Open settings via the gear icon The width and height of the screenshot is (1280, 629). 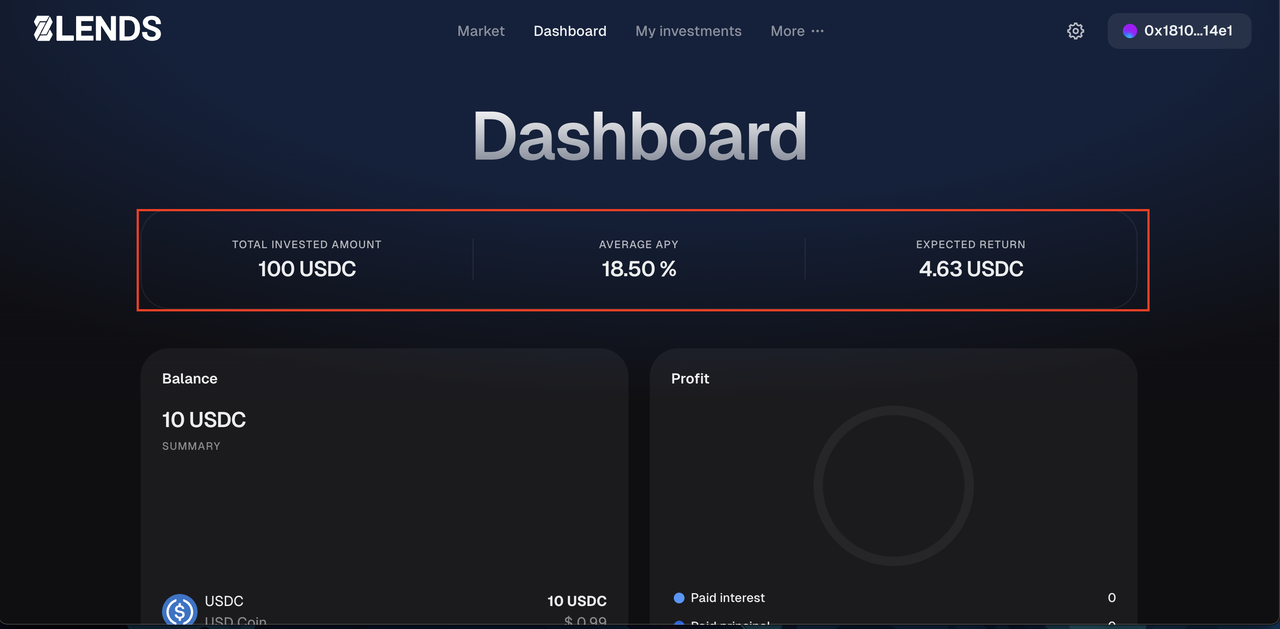coord(1075,31)
